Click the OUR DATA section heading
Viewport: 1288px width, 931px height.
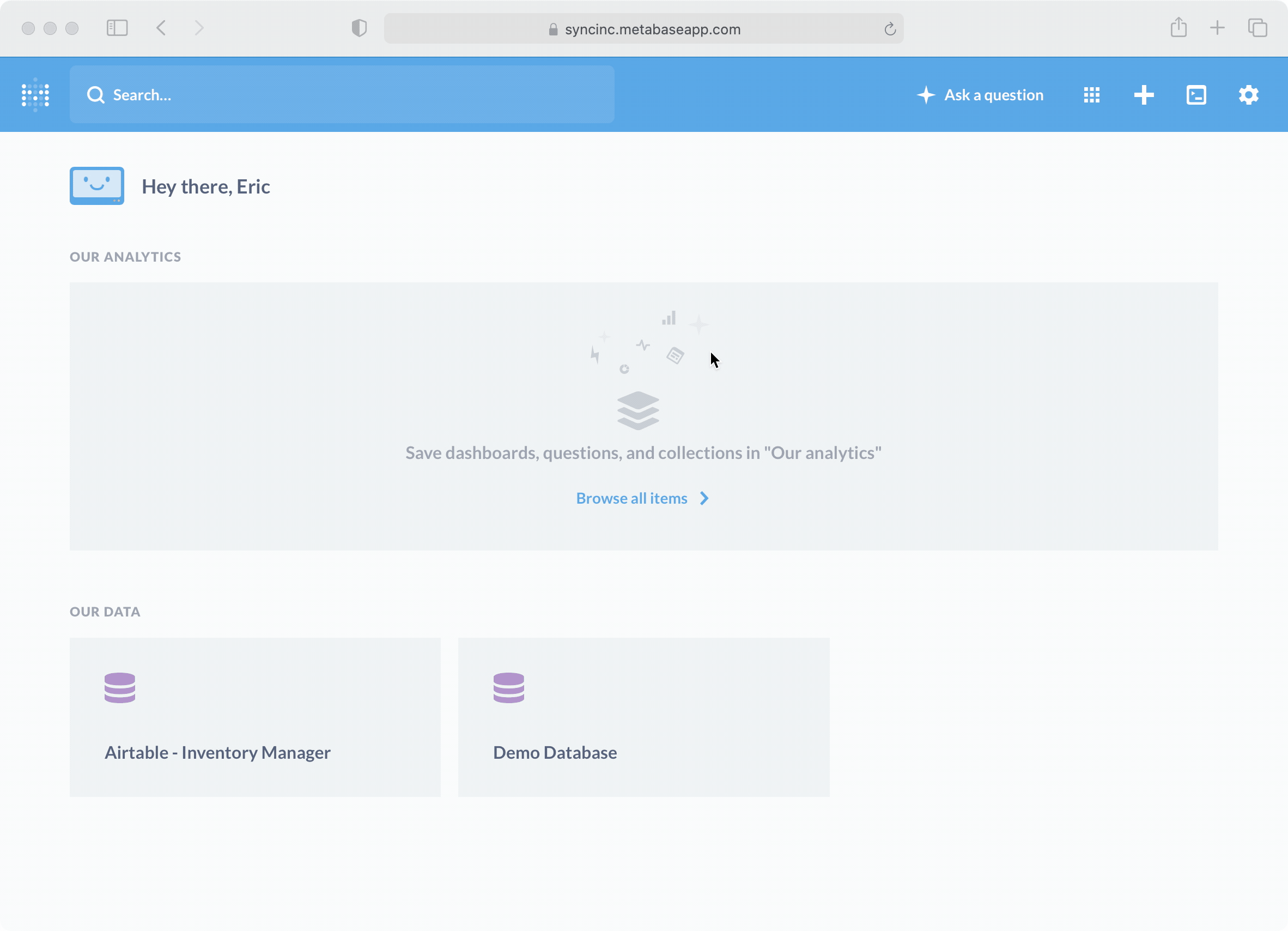[105, 612]
